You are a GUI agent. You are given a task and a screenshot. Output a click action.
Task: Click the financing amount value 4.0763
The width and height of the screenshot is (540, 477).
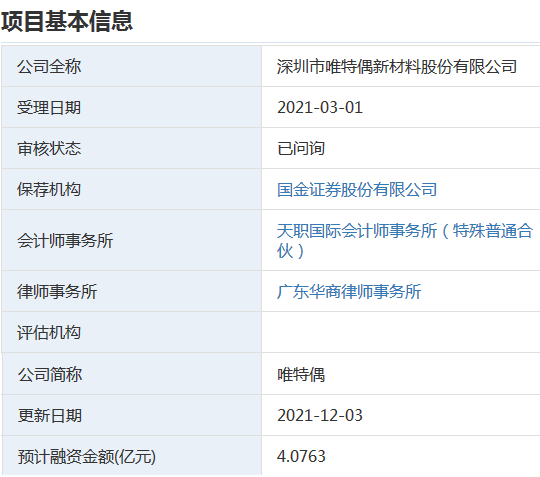(x=301, y=456)
